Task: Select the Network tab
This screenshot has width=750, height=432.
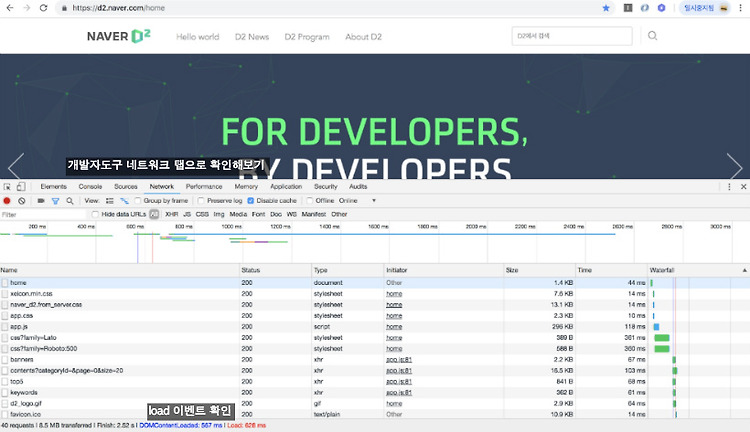Action: (x=162, y=187)
